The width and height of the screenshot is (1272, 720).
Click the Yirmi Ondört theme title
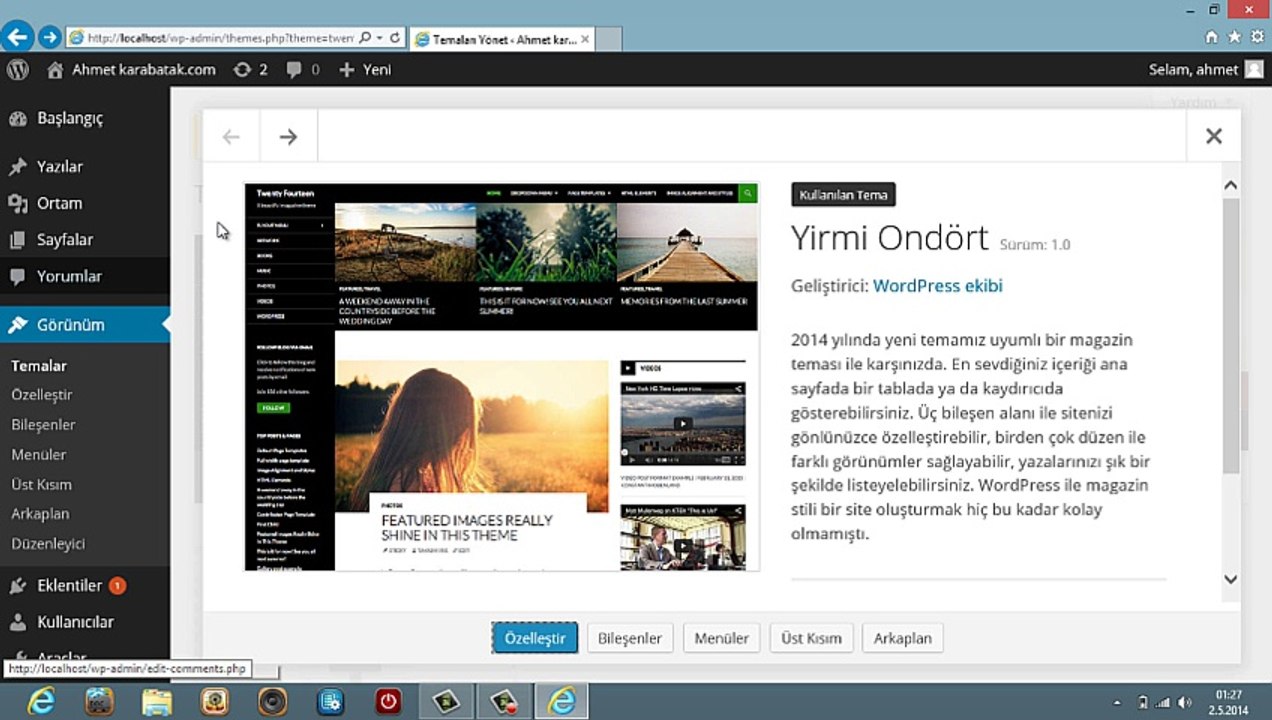(889, 238)
